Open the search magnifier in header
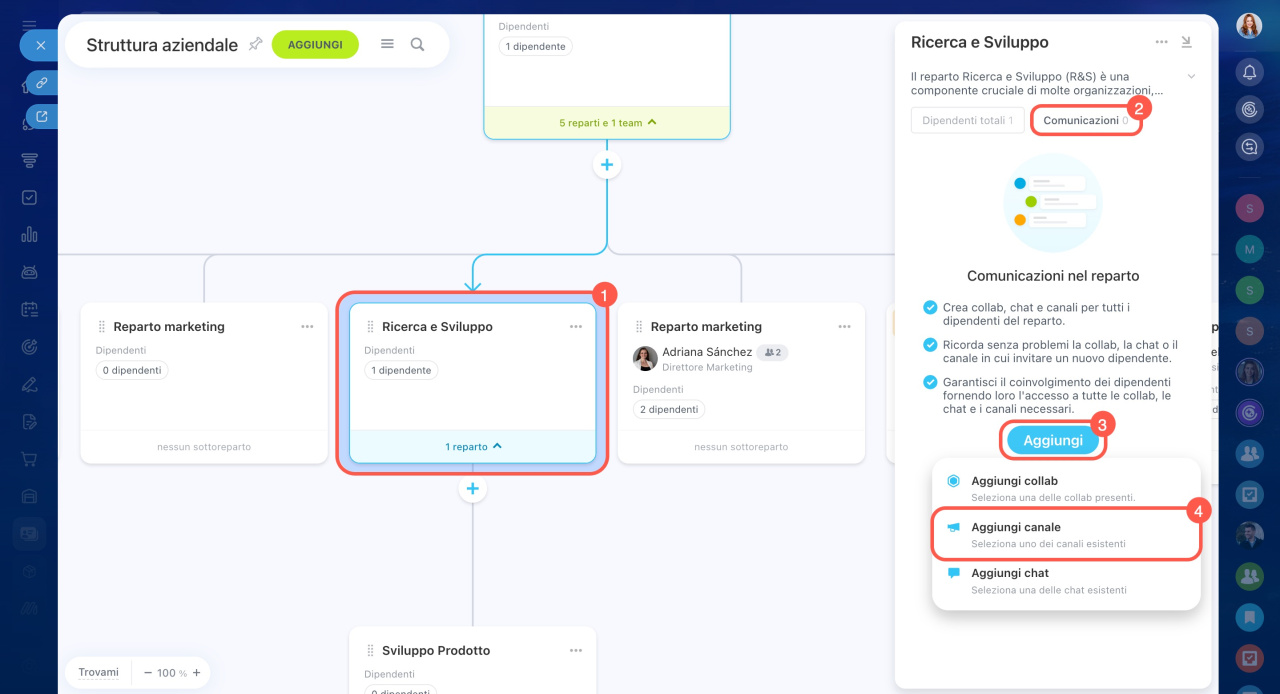The height and width of the screenshot is (694, 1280). pos(418,44)
